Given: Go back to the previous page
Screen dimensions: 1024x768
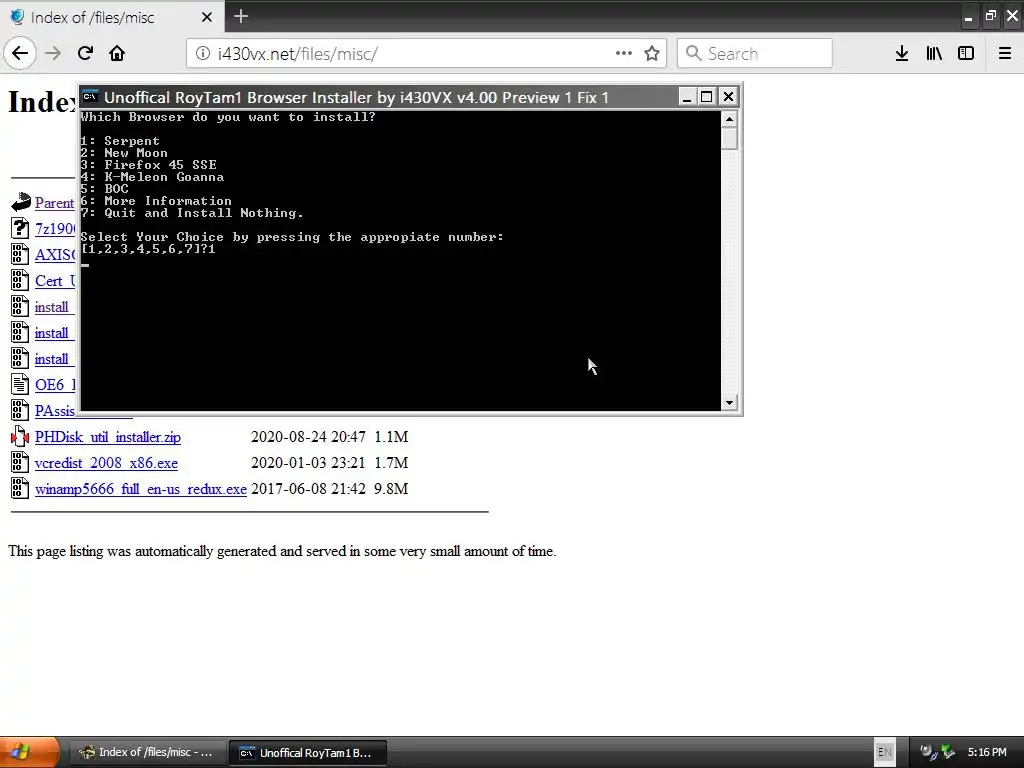Looking at the screenshot, I should click(x=20, y=54).
